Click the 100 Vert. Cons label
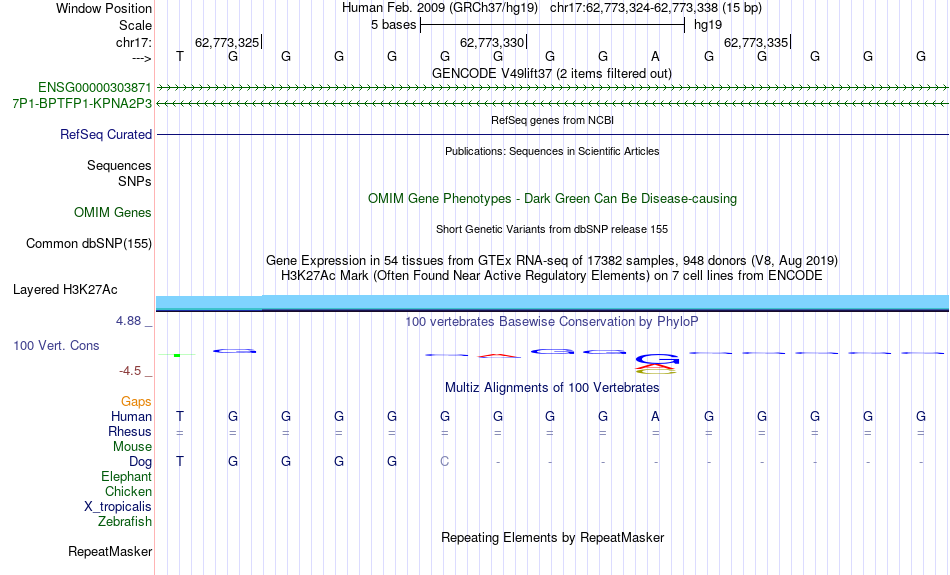950x575 pixels. tap(56, 345)
